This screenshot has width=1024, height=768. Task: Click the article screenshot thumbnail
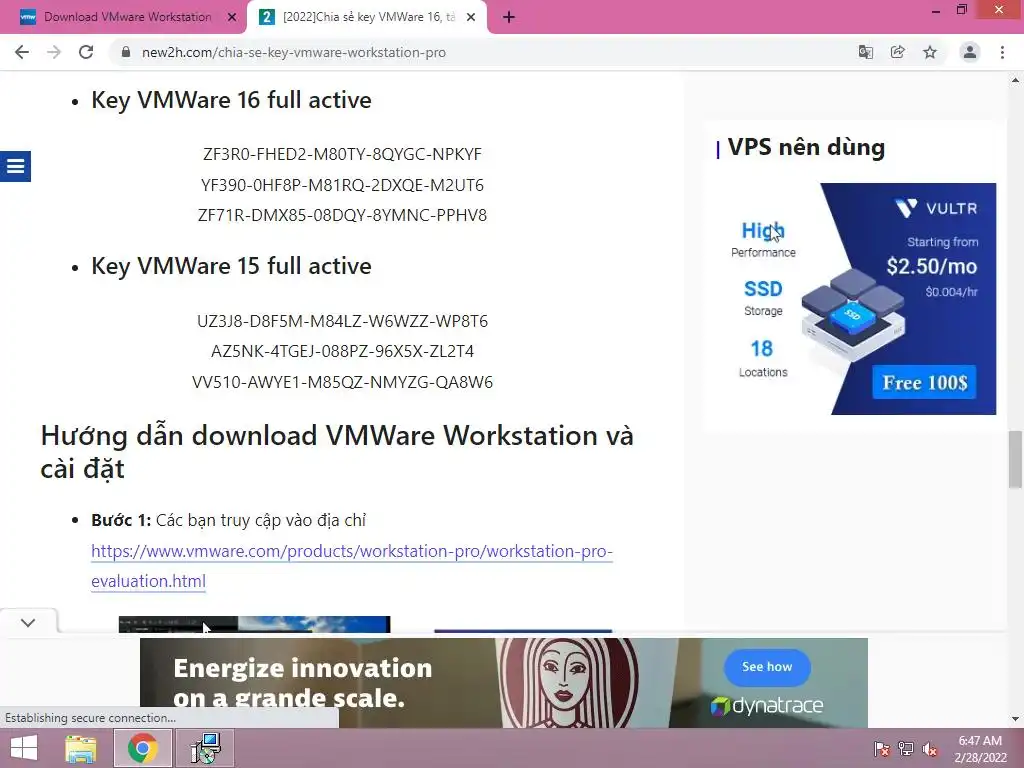254,624
